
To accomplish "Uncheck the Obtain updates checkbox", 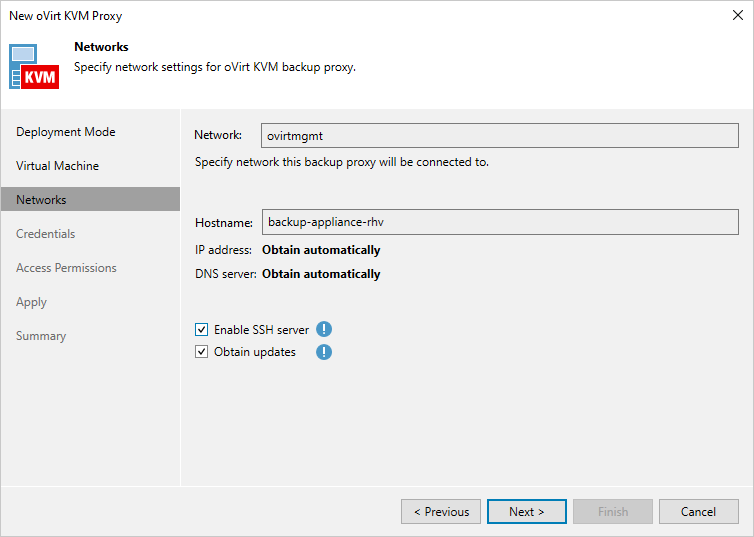I will point(202,352).
